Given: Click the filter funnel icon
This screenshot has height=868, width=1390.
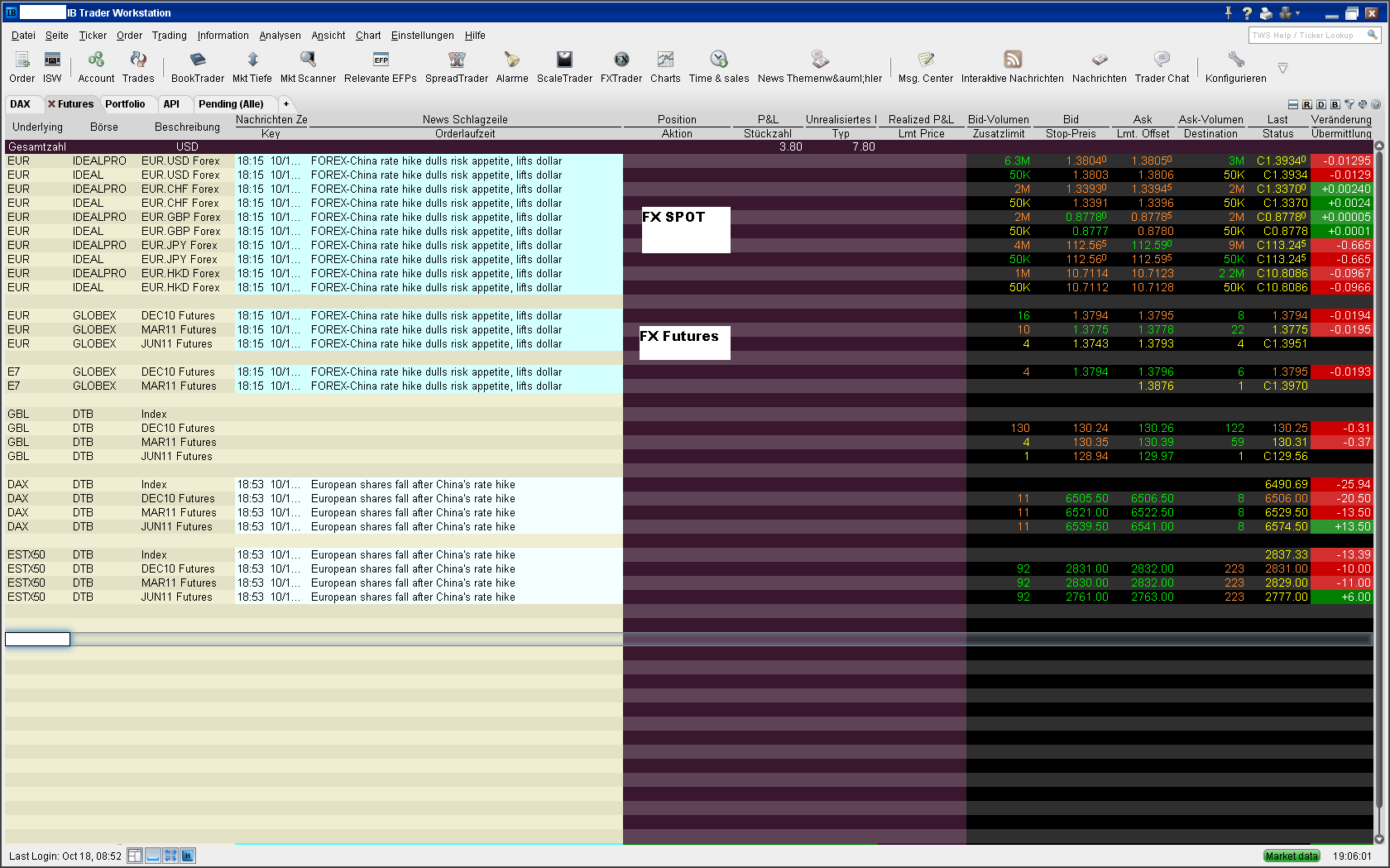Looking at the screenshot, I should (1349, 104).
